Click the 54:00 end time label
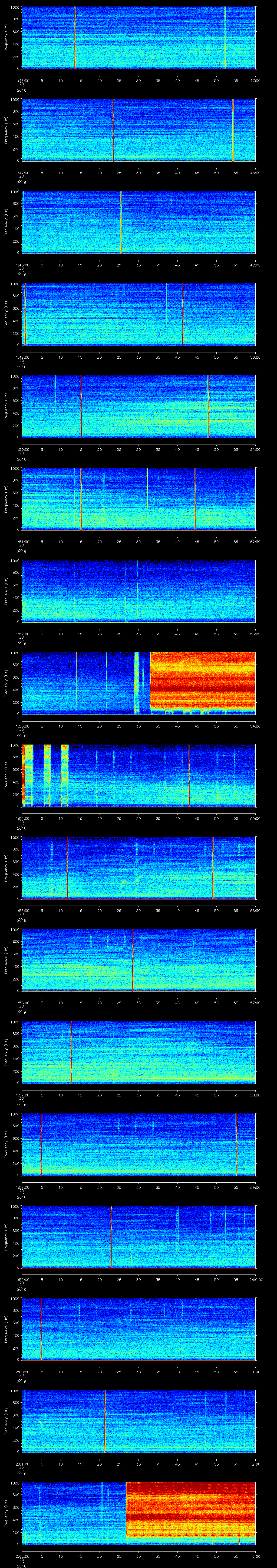The width and height of the screenshot is (277, 1568). point(255,726)
